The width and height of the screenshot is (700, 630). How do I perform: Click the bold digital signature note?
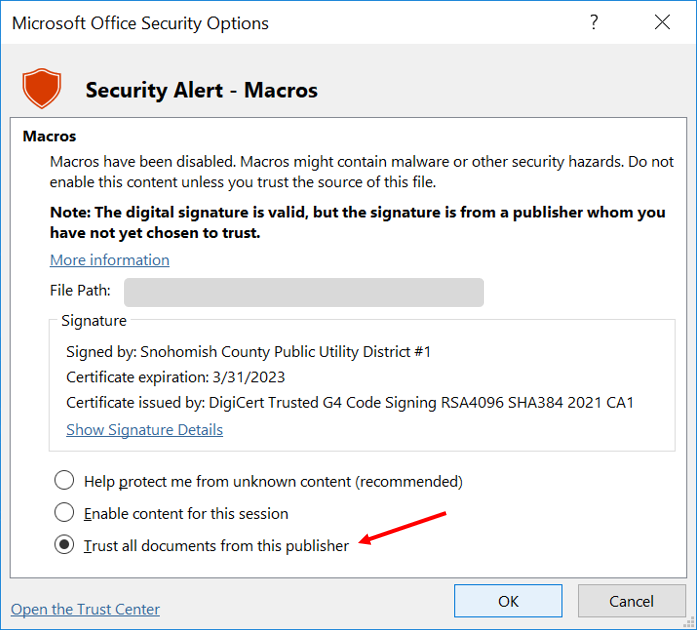coord(358,222)
